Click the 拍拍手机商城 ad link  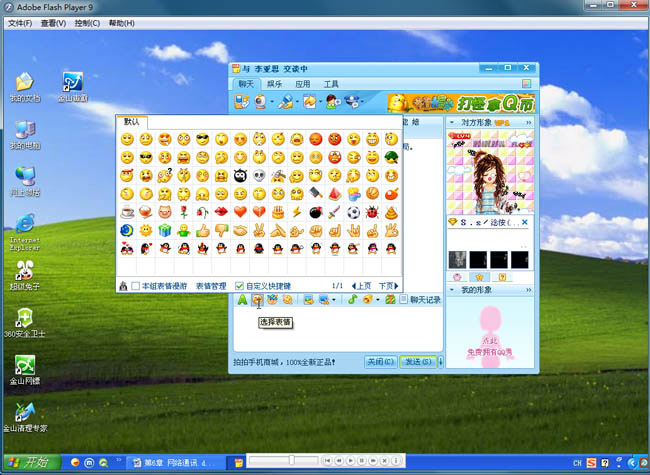[284, 362]
